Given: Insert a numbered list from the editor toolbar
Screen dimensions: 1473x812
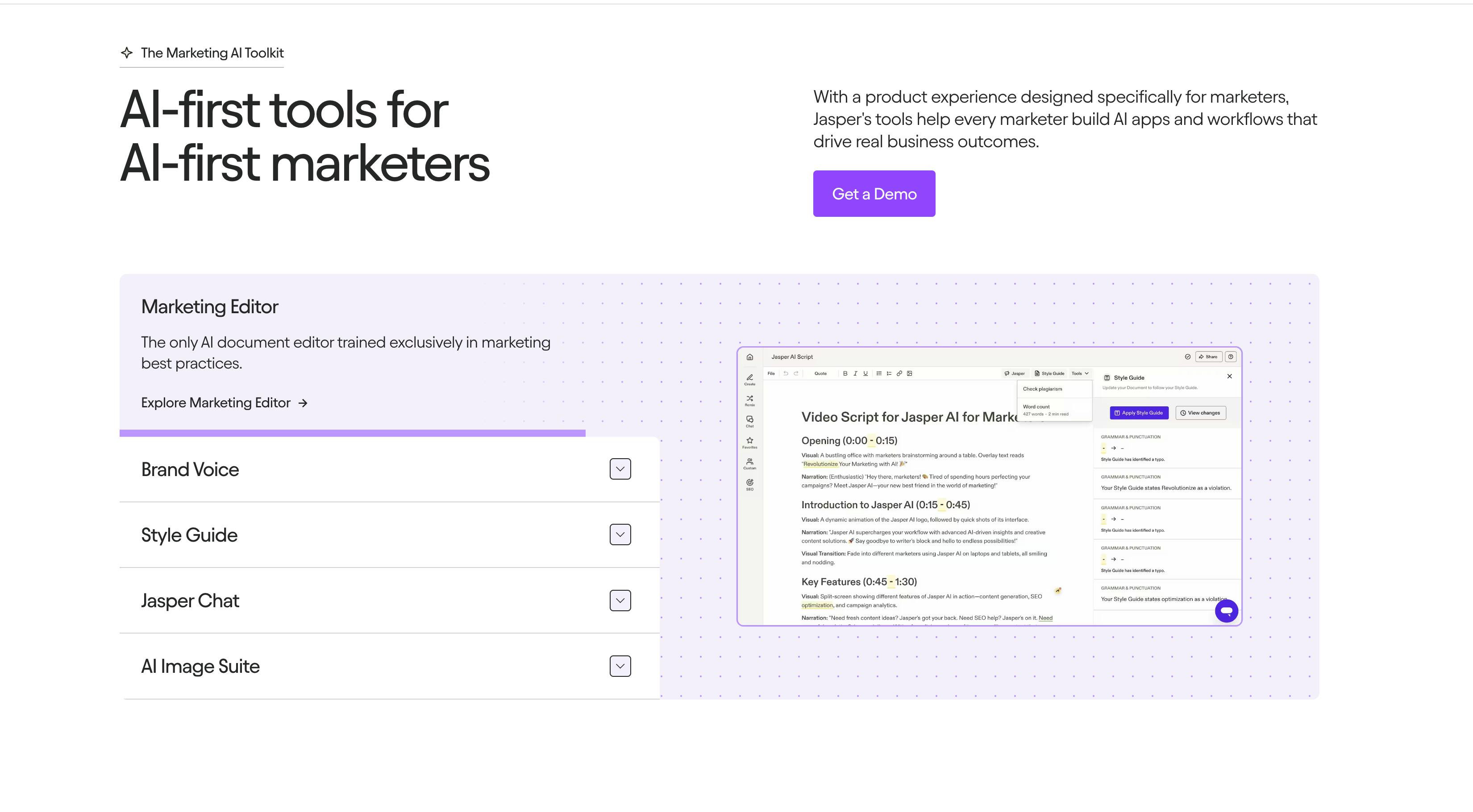Looking at the screenshot, I should (x=889, y=374).
